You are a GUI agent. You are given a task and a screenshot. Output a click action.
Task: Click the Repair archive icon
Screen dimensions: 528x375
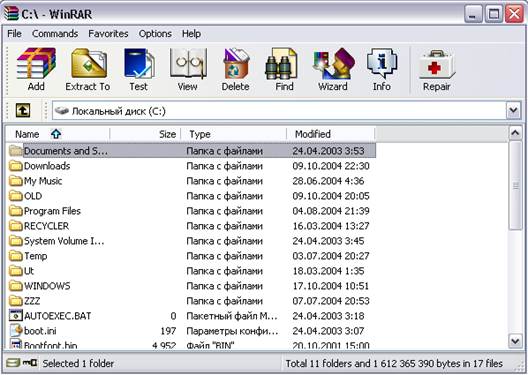click(436, 65)
